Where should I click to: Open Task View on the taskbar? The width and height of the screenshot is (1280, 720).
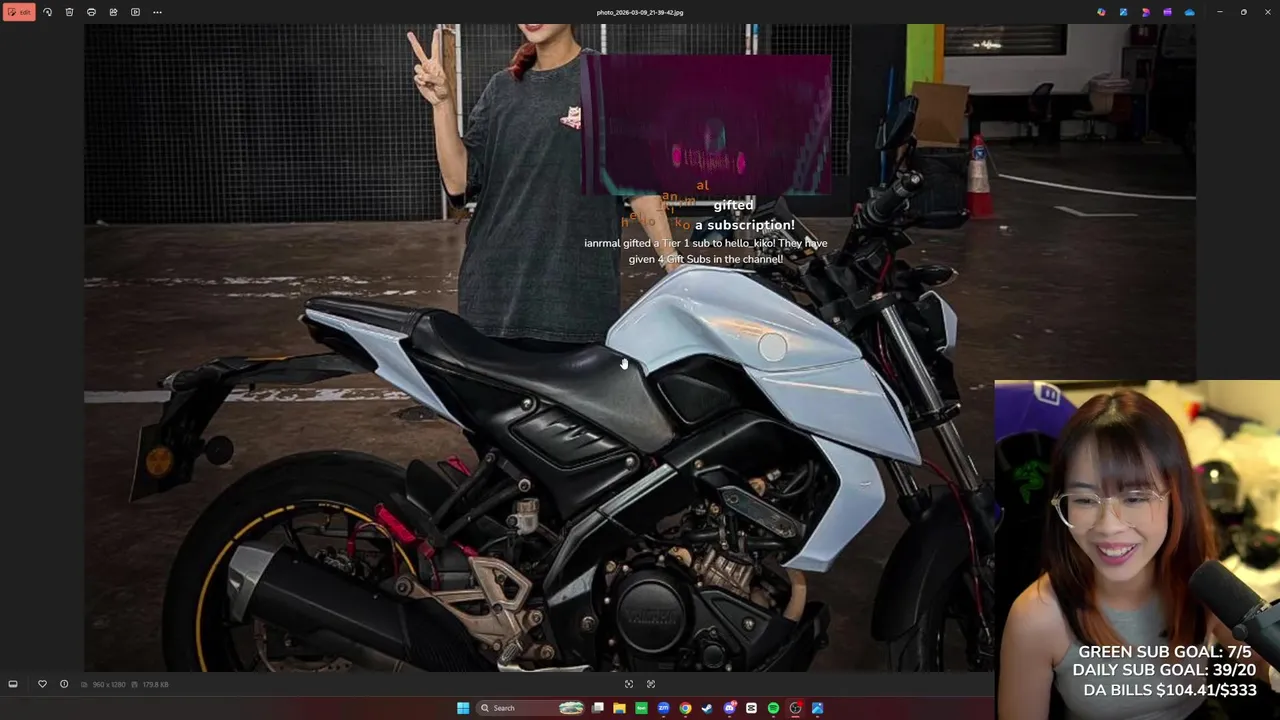point(598,708)
